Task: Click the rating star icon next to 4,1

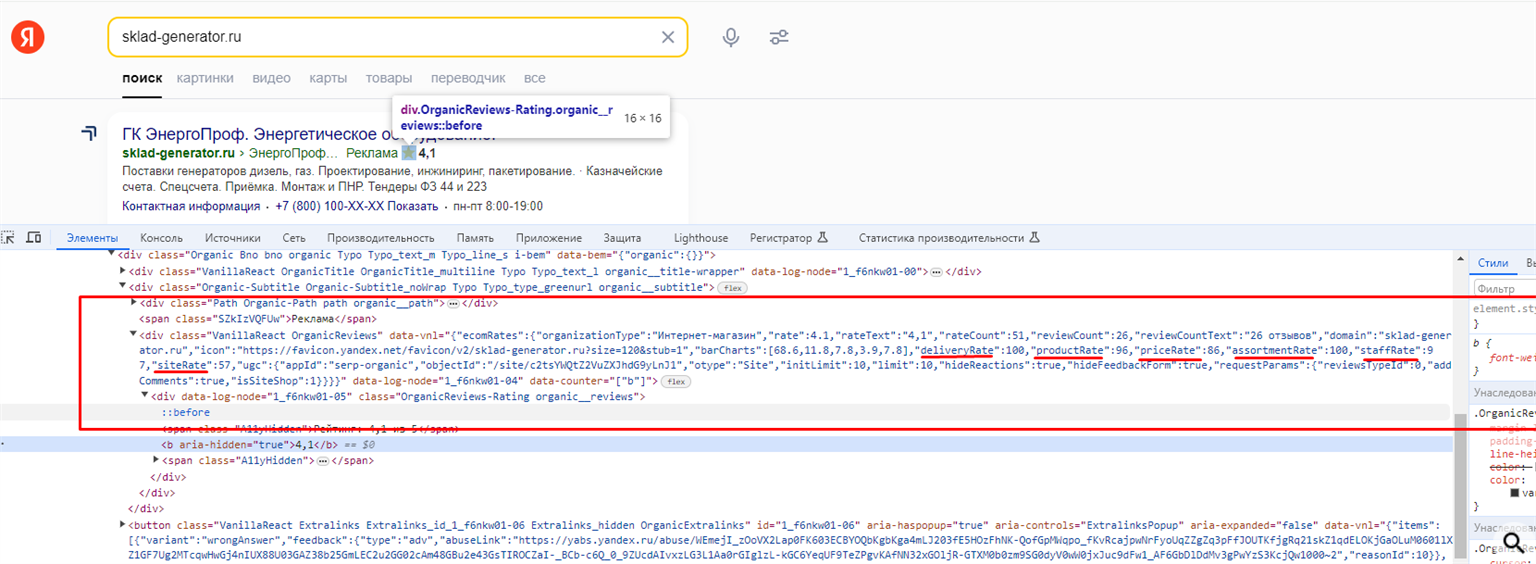Action: [408, 153]
